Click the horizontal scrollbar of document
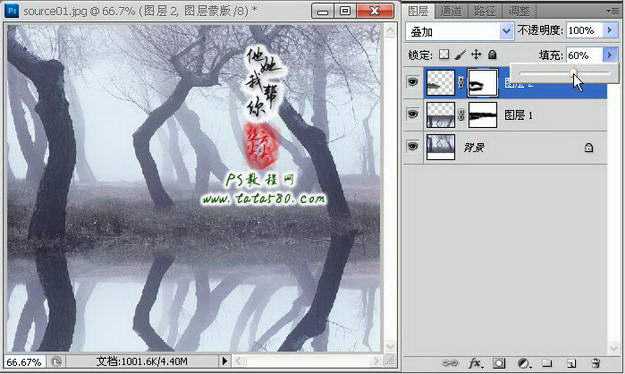The width and height of the screenshot is (625, 374). 307,362
